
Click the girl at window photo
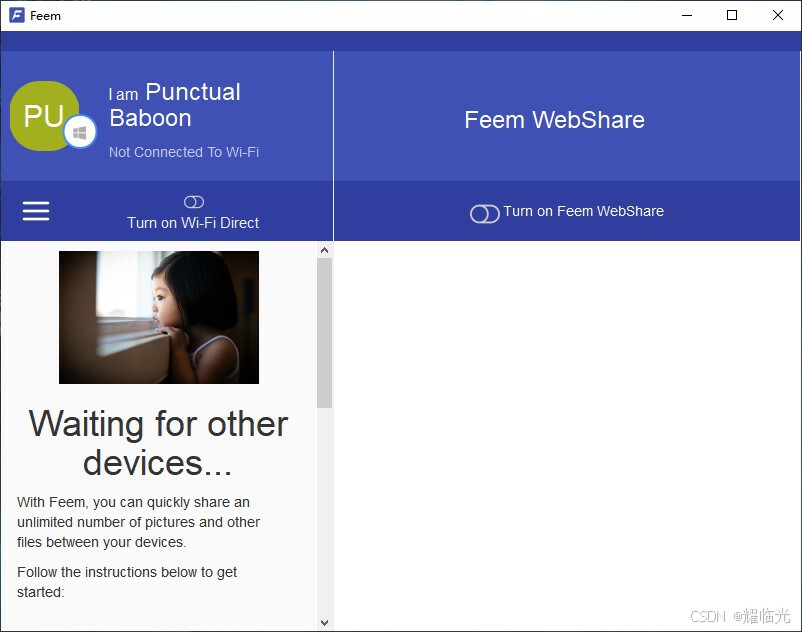[x=159, y=317]
